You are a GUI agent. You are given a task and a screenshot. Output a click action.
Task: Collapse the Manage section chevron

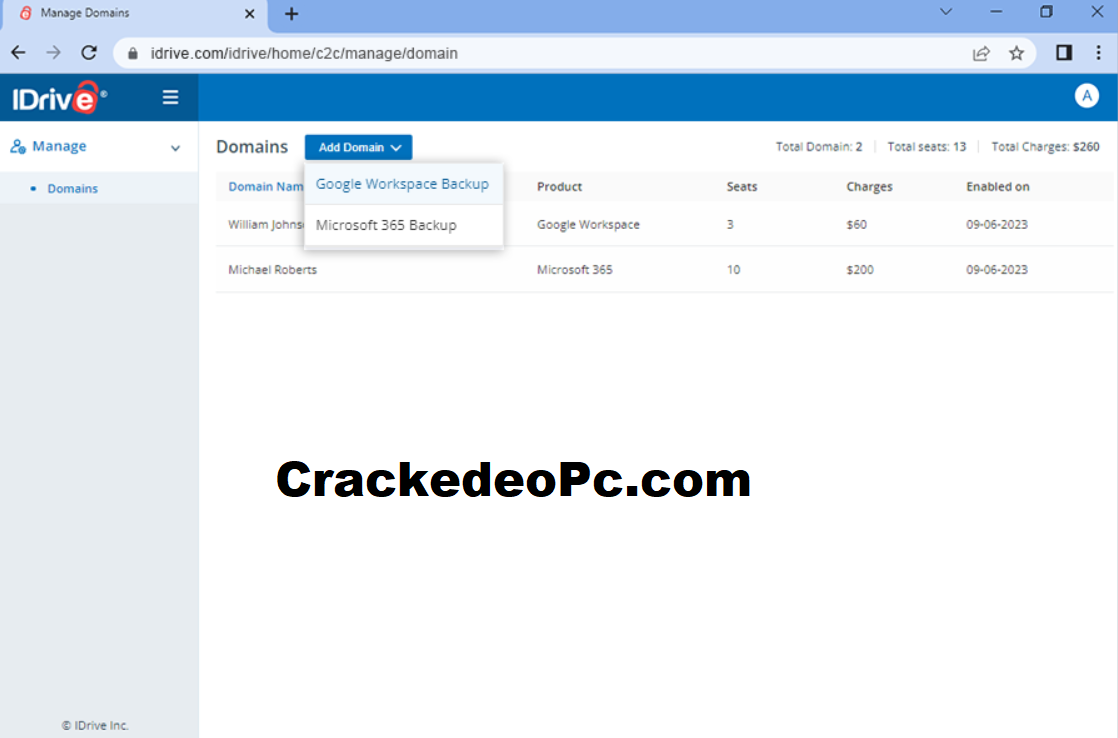[x=175, y=148]
